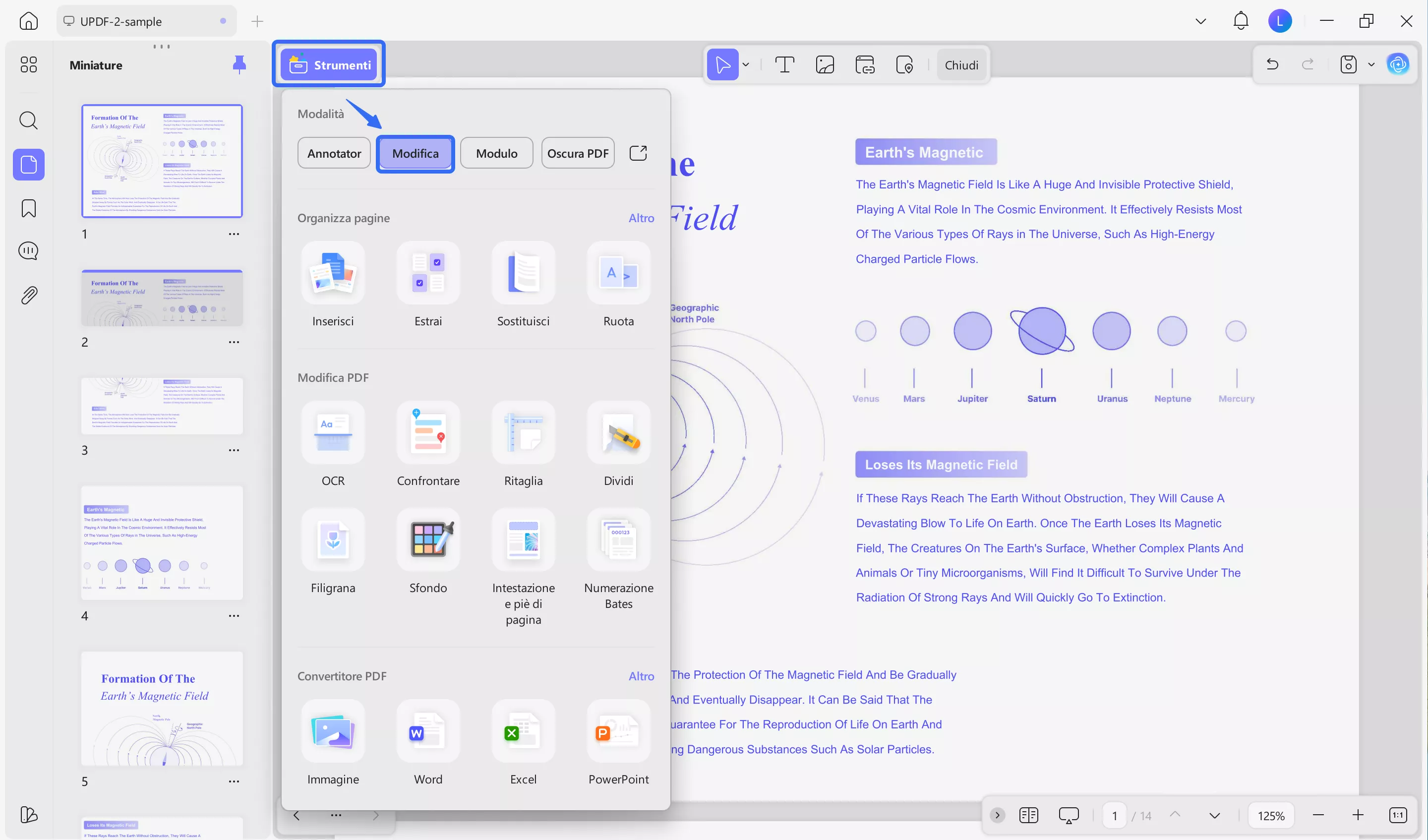The width and height of the screenshot is (1428, 840).
Task: Click the Confrontare compare icon
Action: point(428,432)
